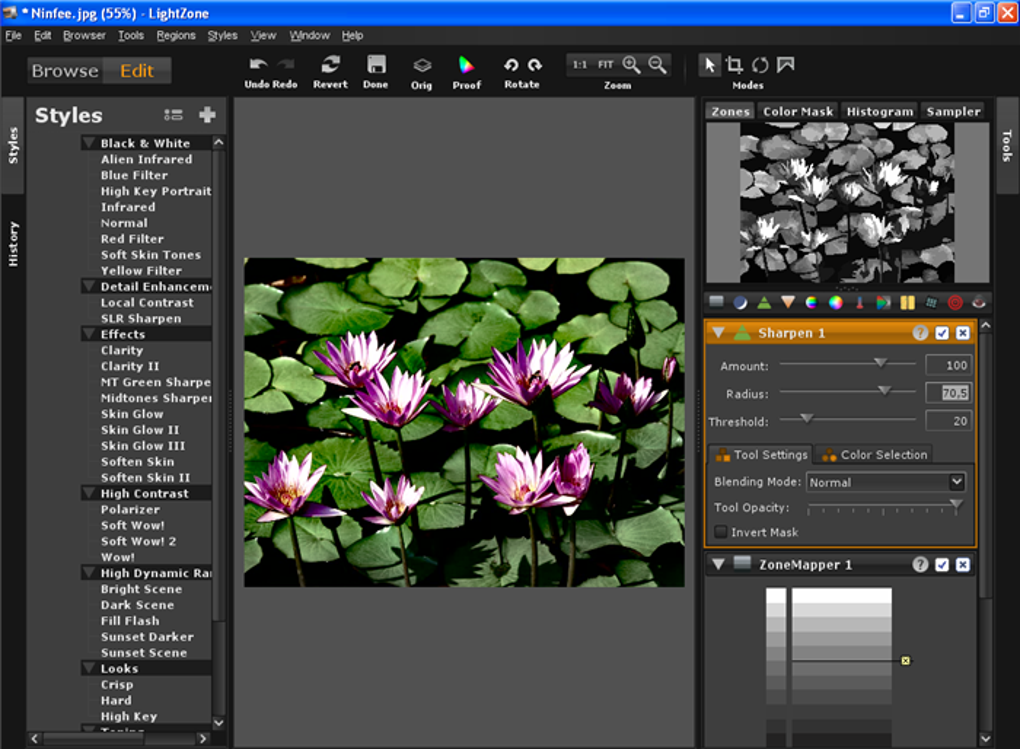The width and height of the screenshot is (1020, 749).
Task: Rotate the image left
Action: (x=511, y=65)
